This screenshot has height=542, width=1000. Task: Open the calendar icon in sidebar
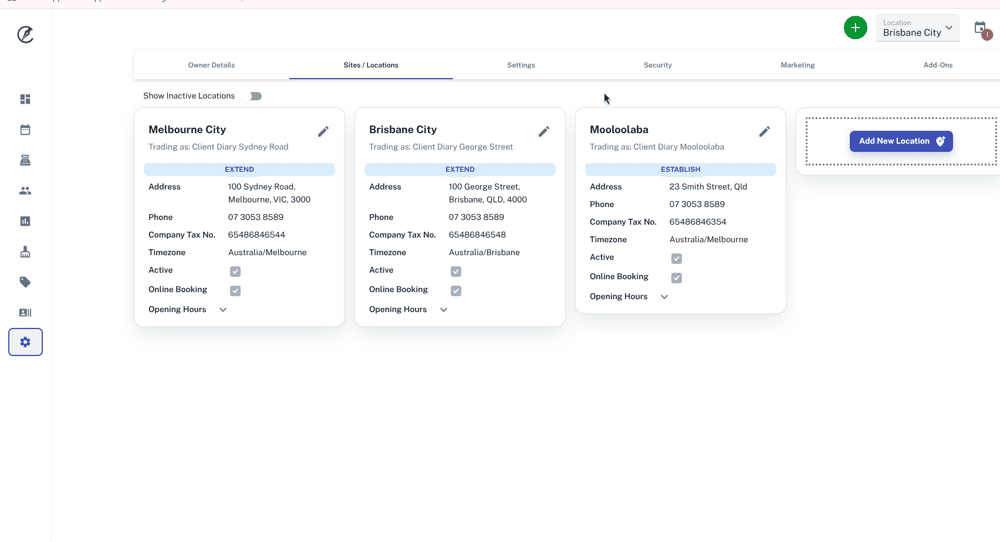pyautogui.click(x=25, y=130)
